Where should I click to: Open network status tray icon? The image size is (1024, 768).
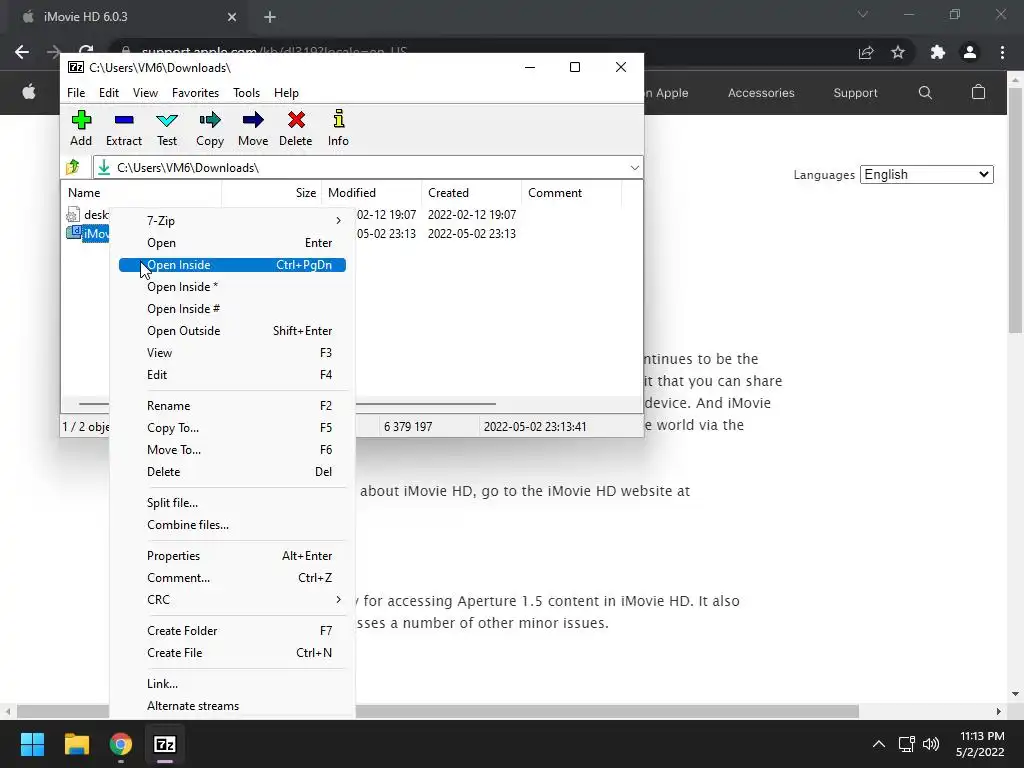[x=906, y=744]
